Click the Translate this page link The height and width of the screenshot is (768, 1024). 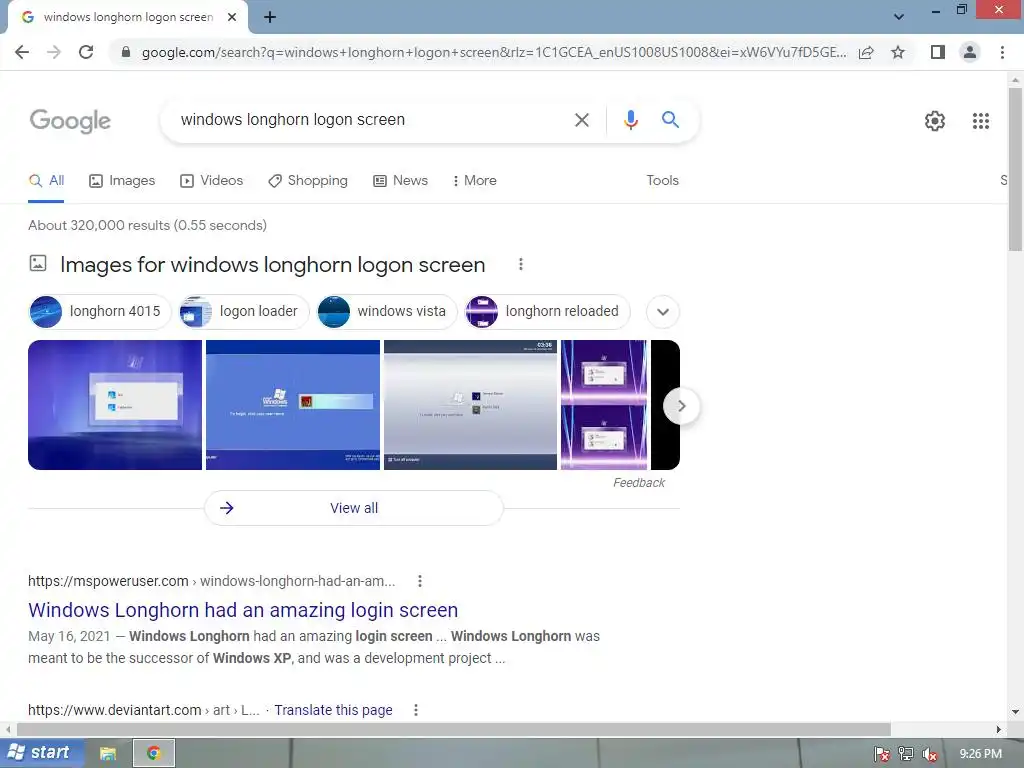(x=333, y=710)
